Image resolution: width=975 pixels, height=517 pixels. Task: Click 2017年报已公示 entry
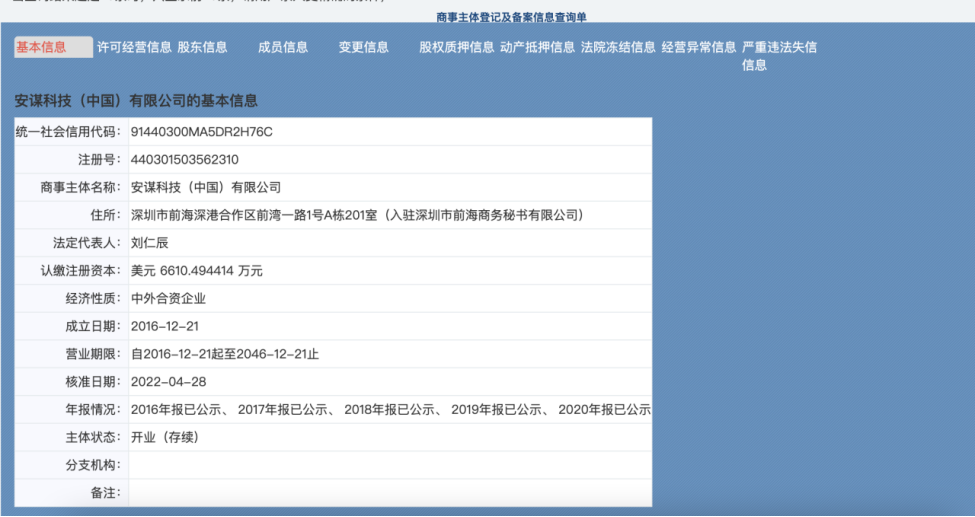(283, 410)
